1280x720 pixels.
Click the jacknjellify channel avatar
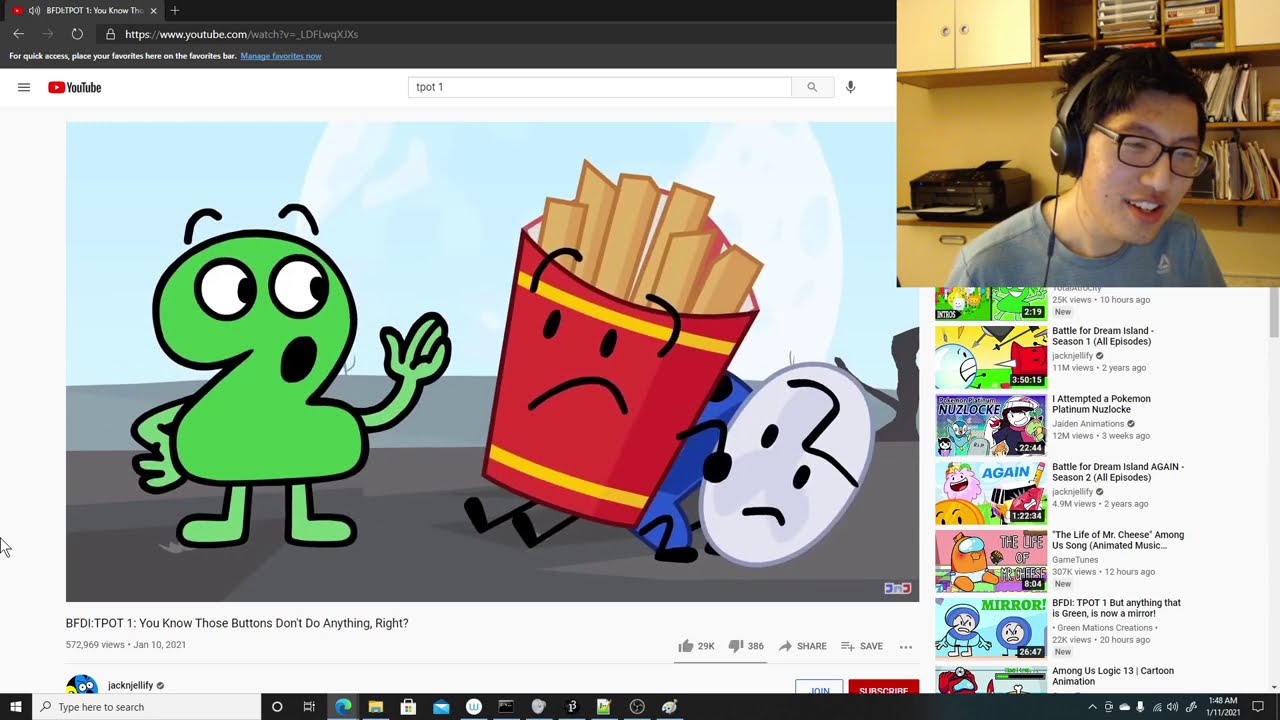pyautogui.click(x=82, y=686)
